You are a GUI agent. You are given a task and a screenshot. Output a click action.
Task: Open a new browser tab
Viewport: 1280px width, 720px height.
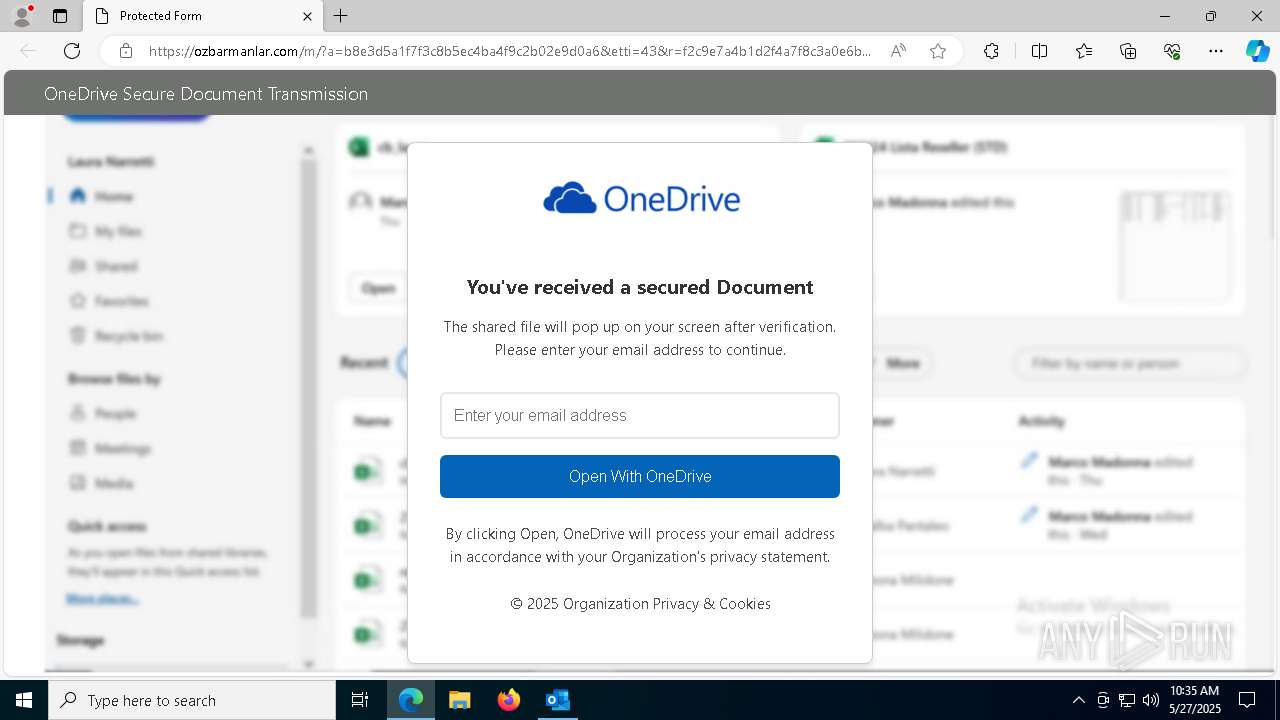tap(341, 16)
